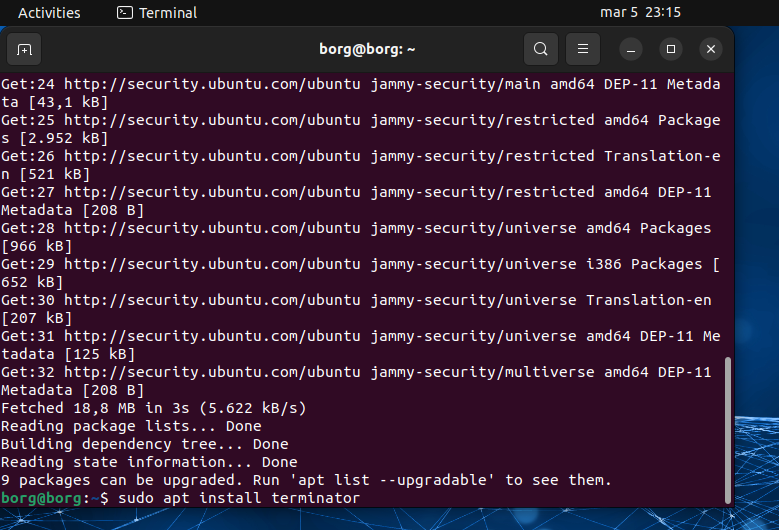
Task: Open the clock showing mar 5 23:15
Action: [640, 13]
